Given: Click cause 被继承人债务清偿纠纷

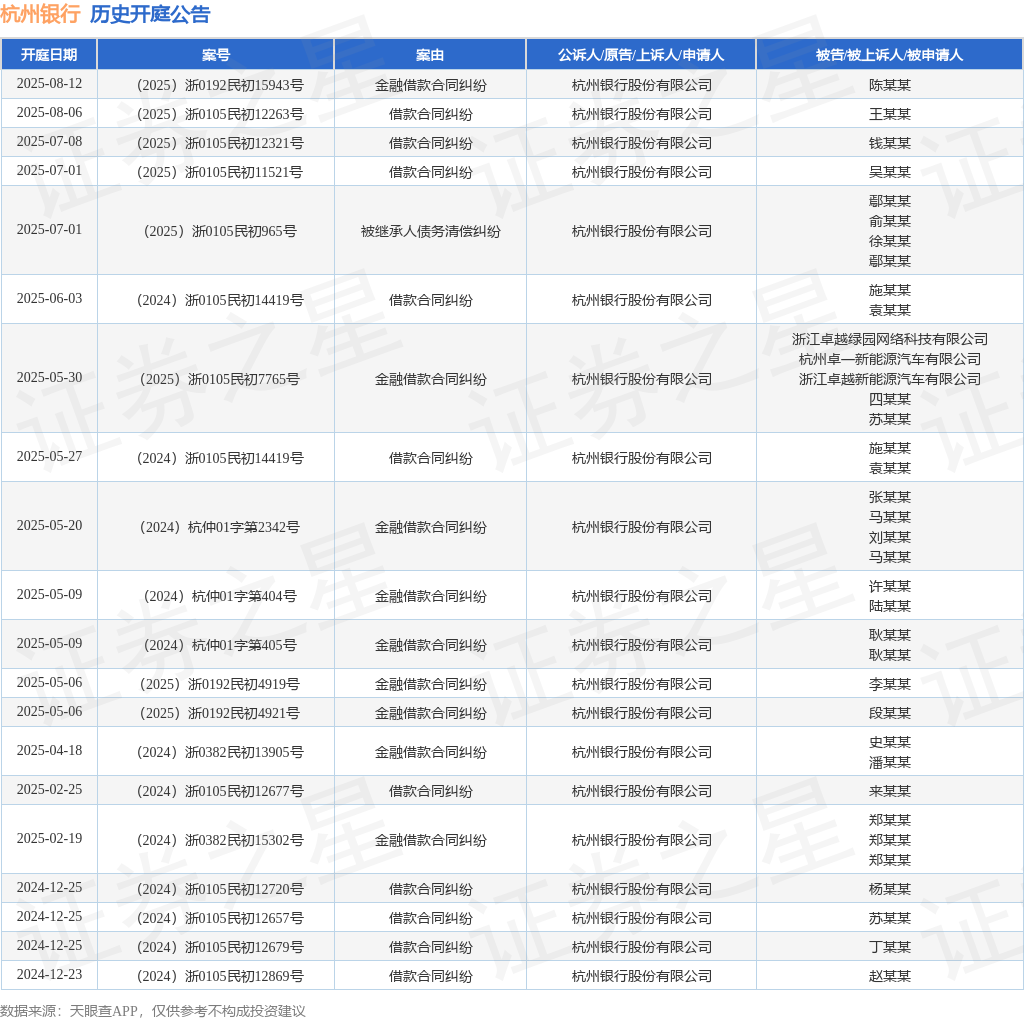Looking at the screenshot, I should (x=430, y=231).
